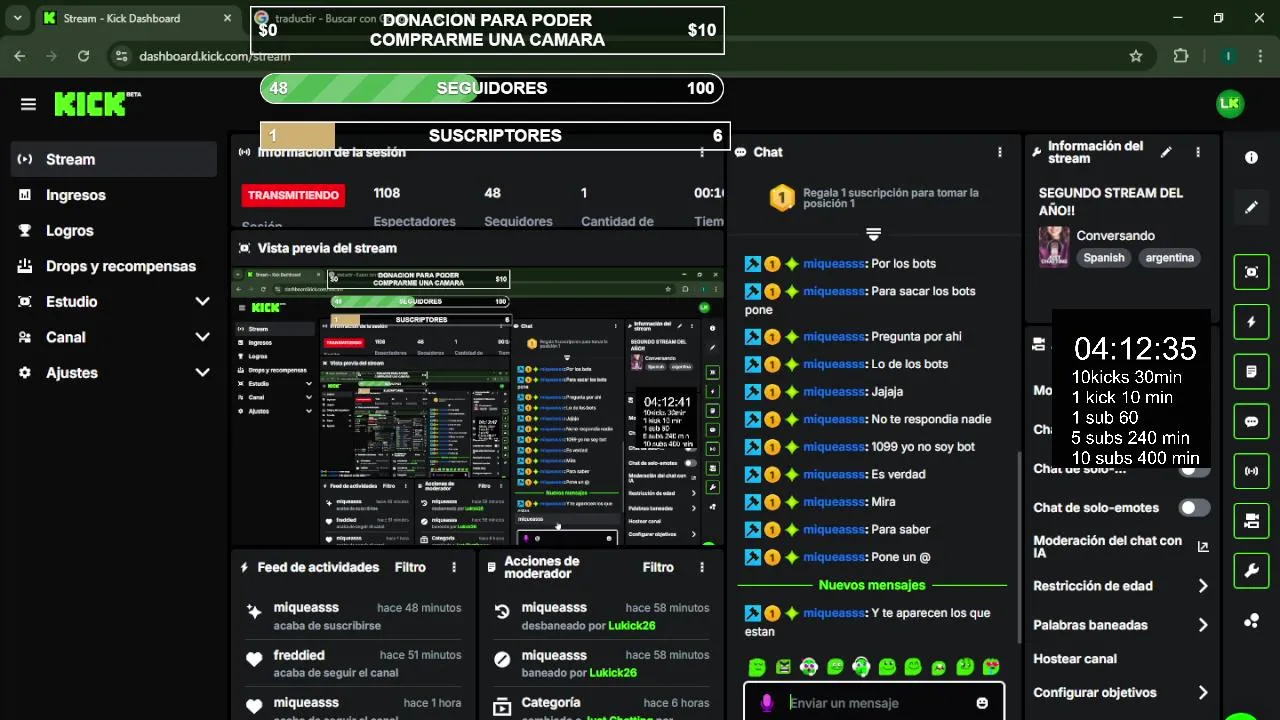The image size is (1280, 720).
Task: Open Filtro in Acciones de moderador
Action: [658, 567]
